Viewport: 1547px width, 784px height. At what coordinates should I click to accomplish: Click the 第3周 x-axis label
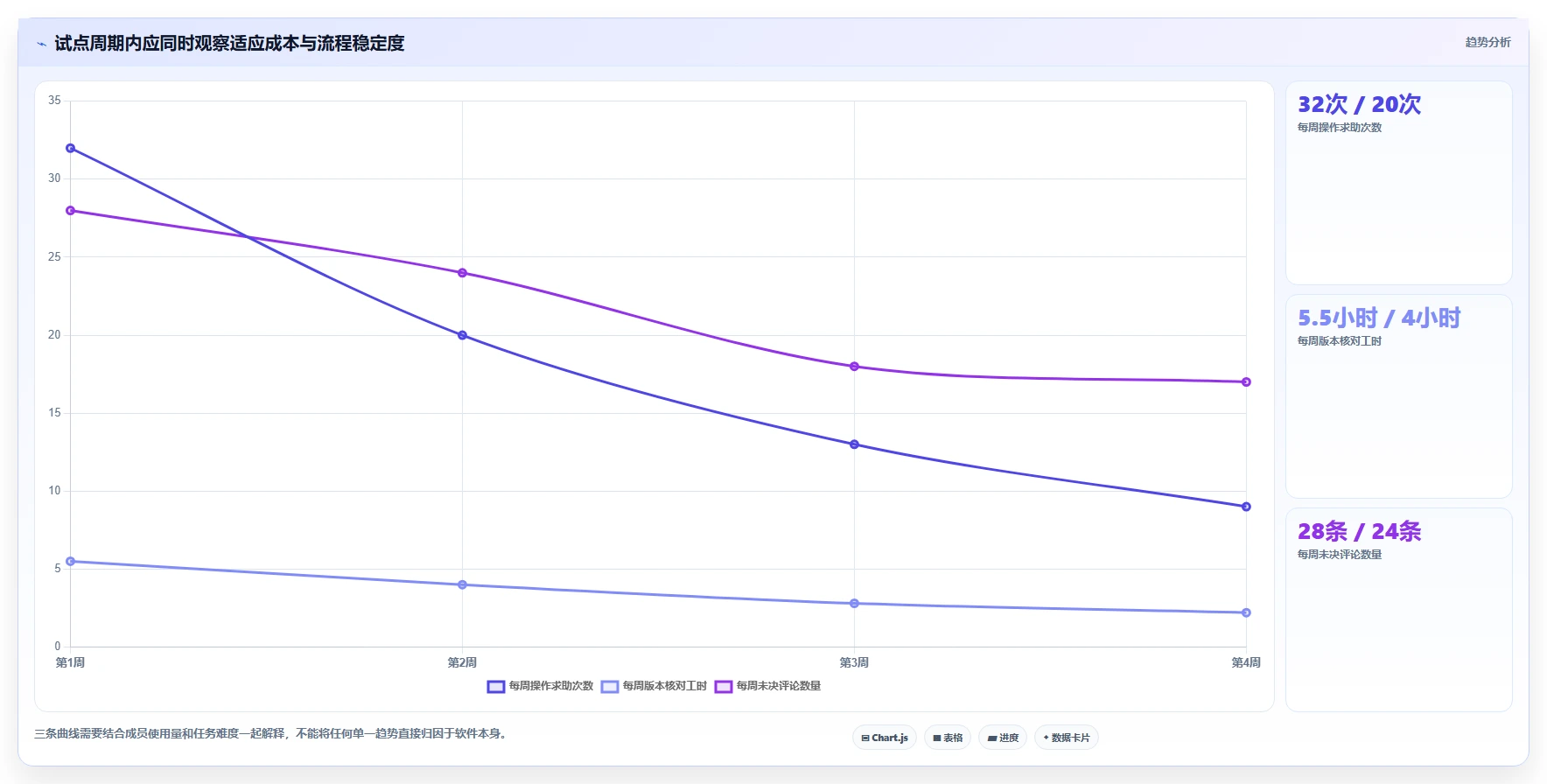(x=855, y=662)
